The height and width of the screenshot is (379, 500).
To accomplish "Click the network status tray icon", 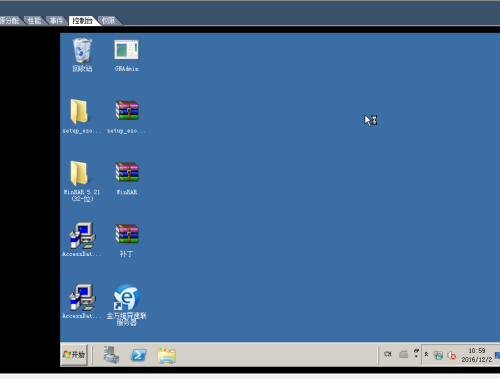I will click(438, 355).
